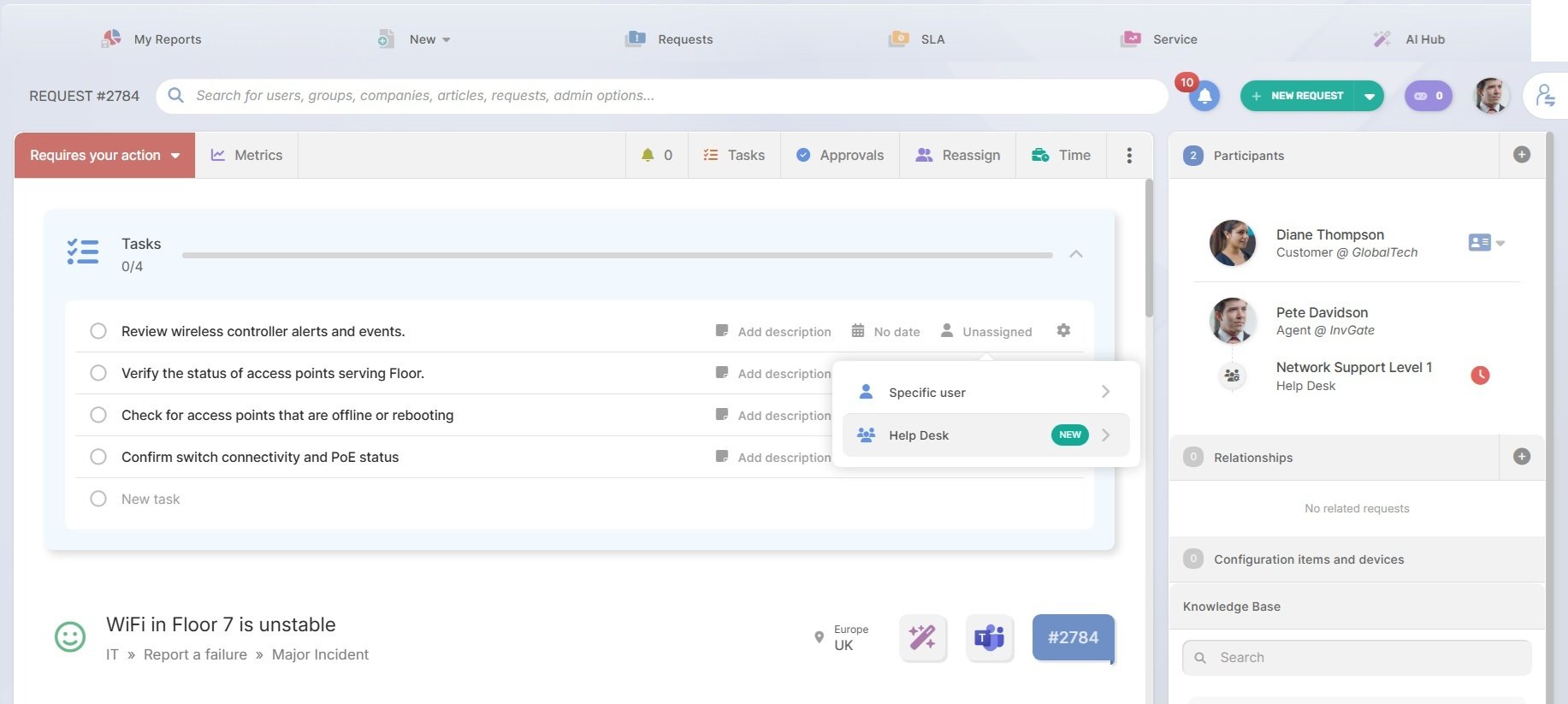Expand the Help Desk submenu arrow
The image size is (1568, 704).
tap(1106, 435)
